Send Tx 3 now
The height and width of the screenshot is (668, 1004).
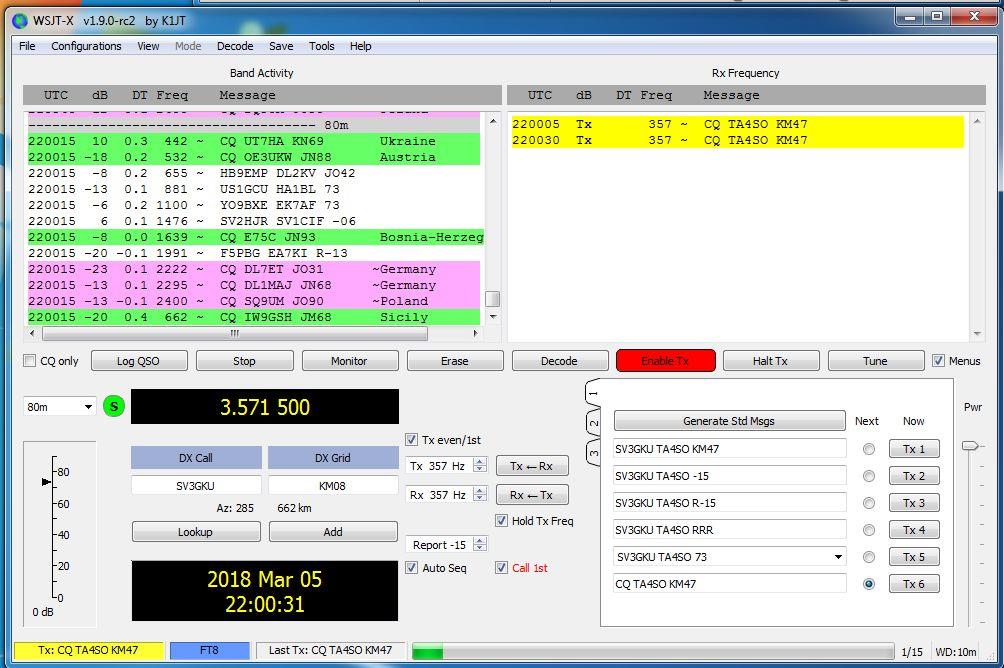[x=914, y=503]
